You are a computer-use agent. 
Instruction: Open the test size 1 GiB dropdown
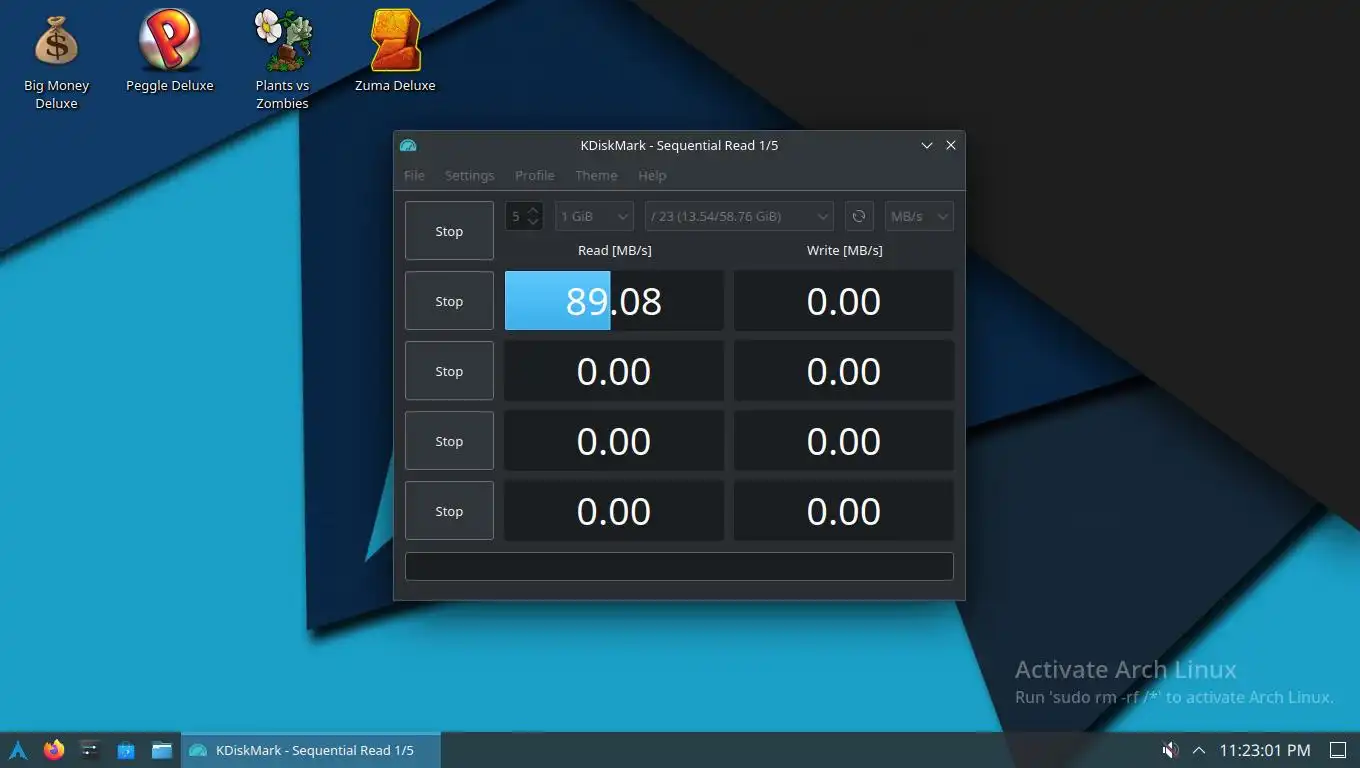(594, 216)
